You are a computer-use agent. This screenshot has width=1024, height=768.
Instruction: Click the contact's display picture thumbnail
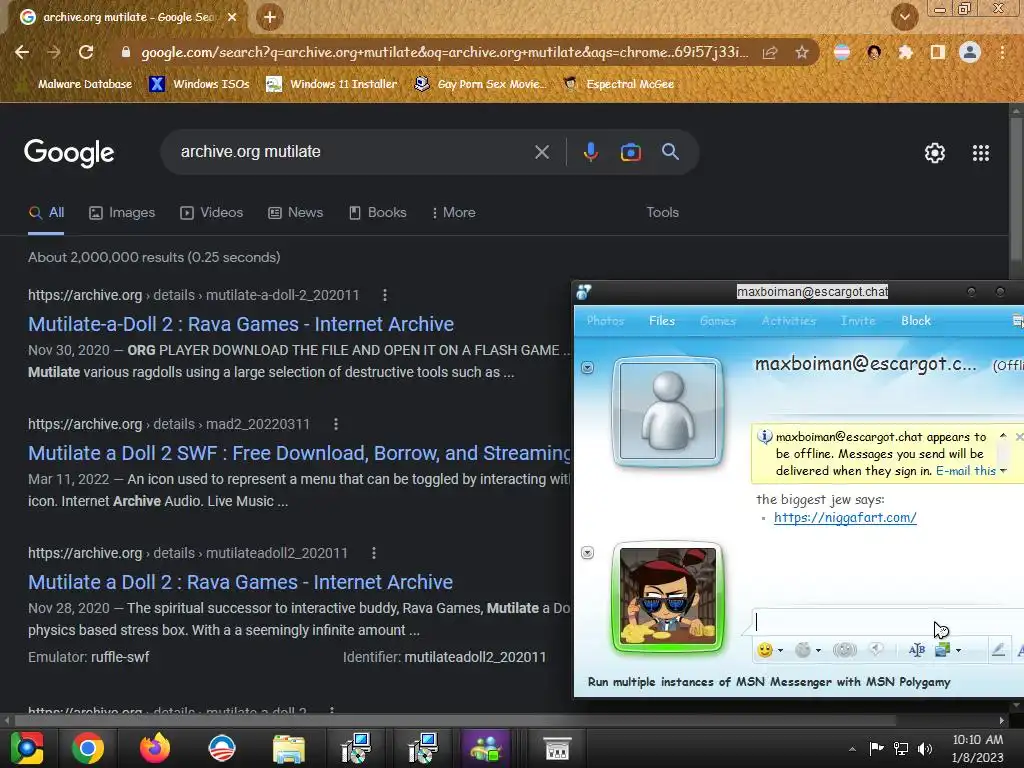click(667, 411)
